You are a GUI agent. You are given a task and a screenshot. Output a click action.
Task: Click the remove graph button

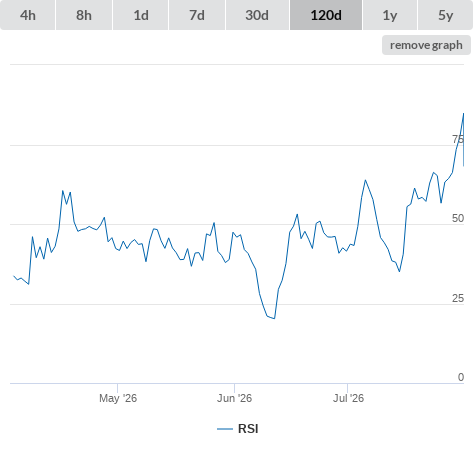(x=426, y=45)
